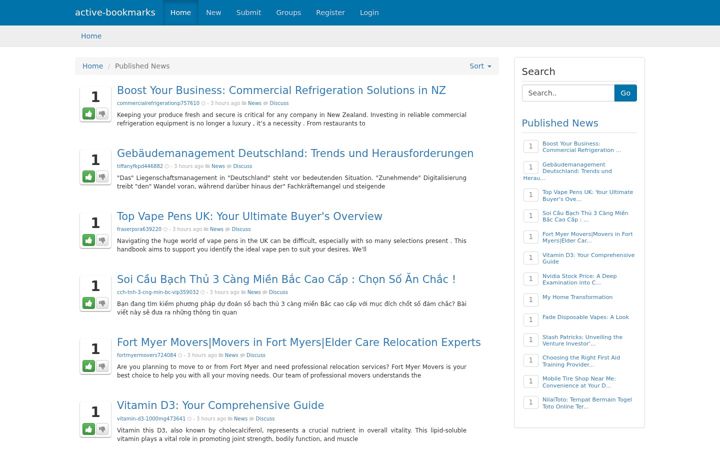Click Discuss under Gebäudemanagement post
Image resolution: width=720 pixels, height=450 pixels.
[x=242, y=166]
